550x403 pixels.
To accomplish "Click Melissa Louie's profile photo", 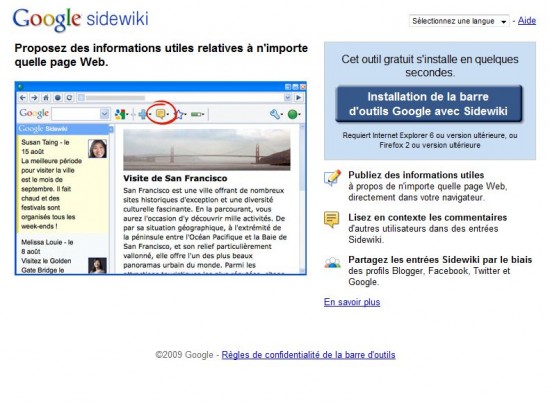I will pyautogui.click(x=98, y=266).
